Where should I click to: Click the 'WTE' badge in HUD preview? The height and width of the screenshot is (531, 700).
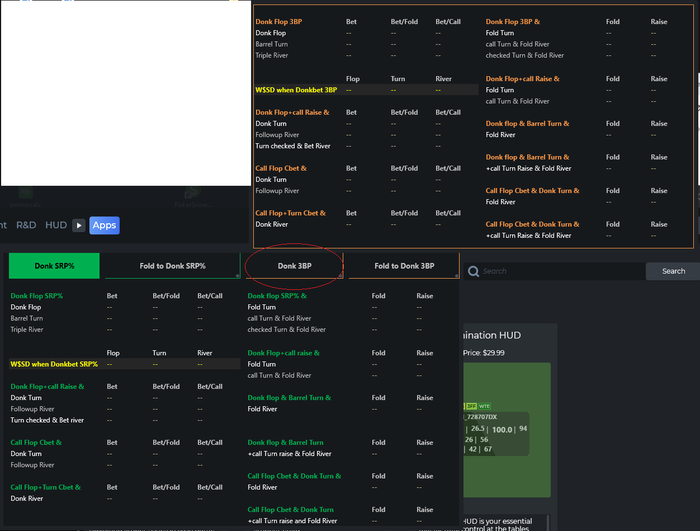point(484,406)
